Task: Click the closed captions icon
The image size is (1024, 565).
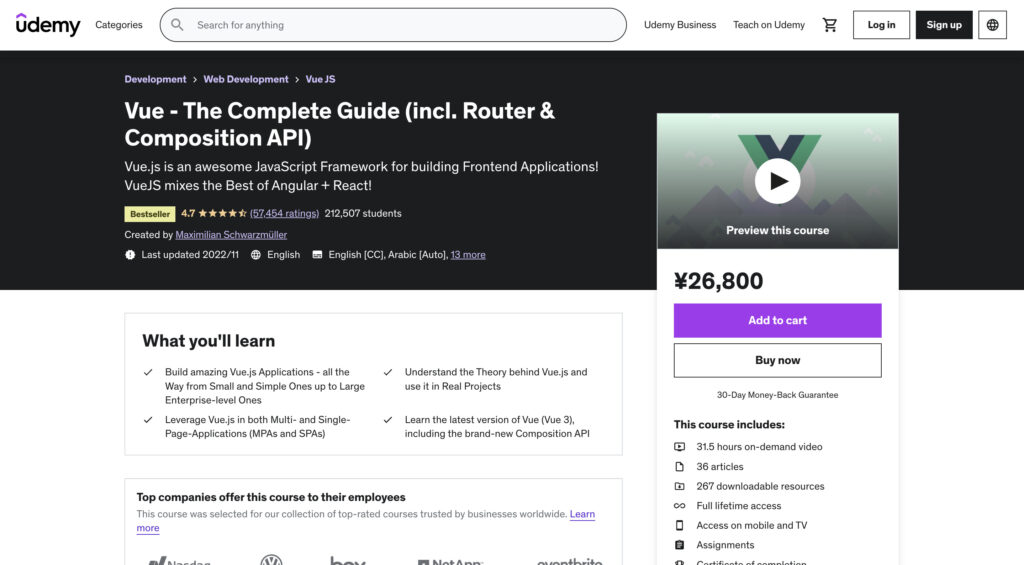Action: point(317,255)
